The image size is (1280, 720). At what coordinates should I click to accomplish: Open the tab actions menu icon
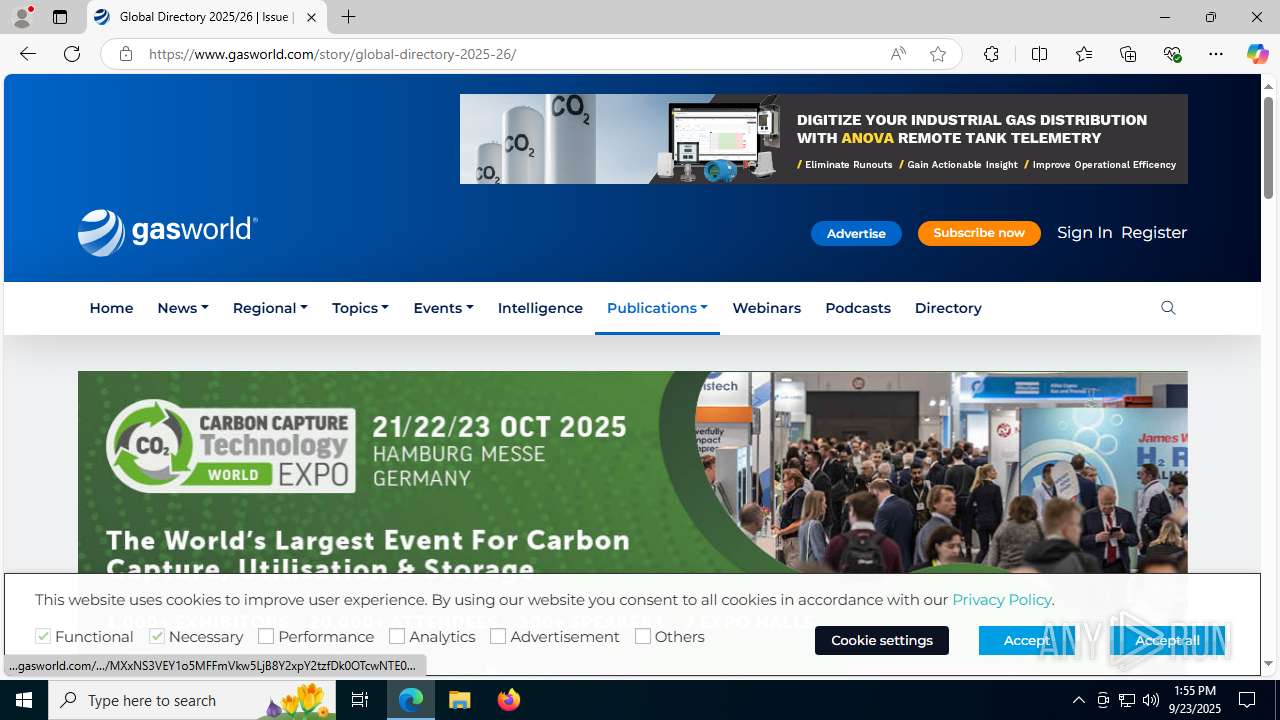[60, 17]
